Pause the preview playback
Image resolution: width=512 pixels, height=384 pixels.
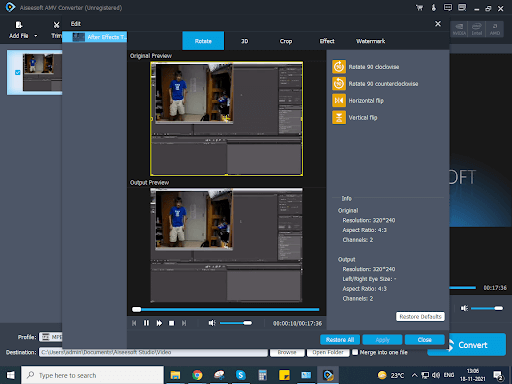tap(146, 323)
